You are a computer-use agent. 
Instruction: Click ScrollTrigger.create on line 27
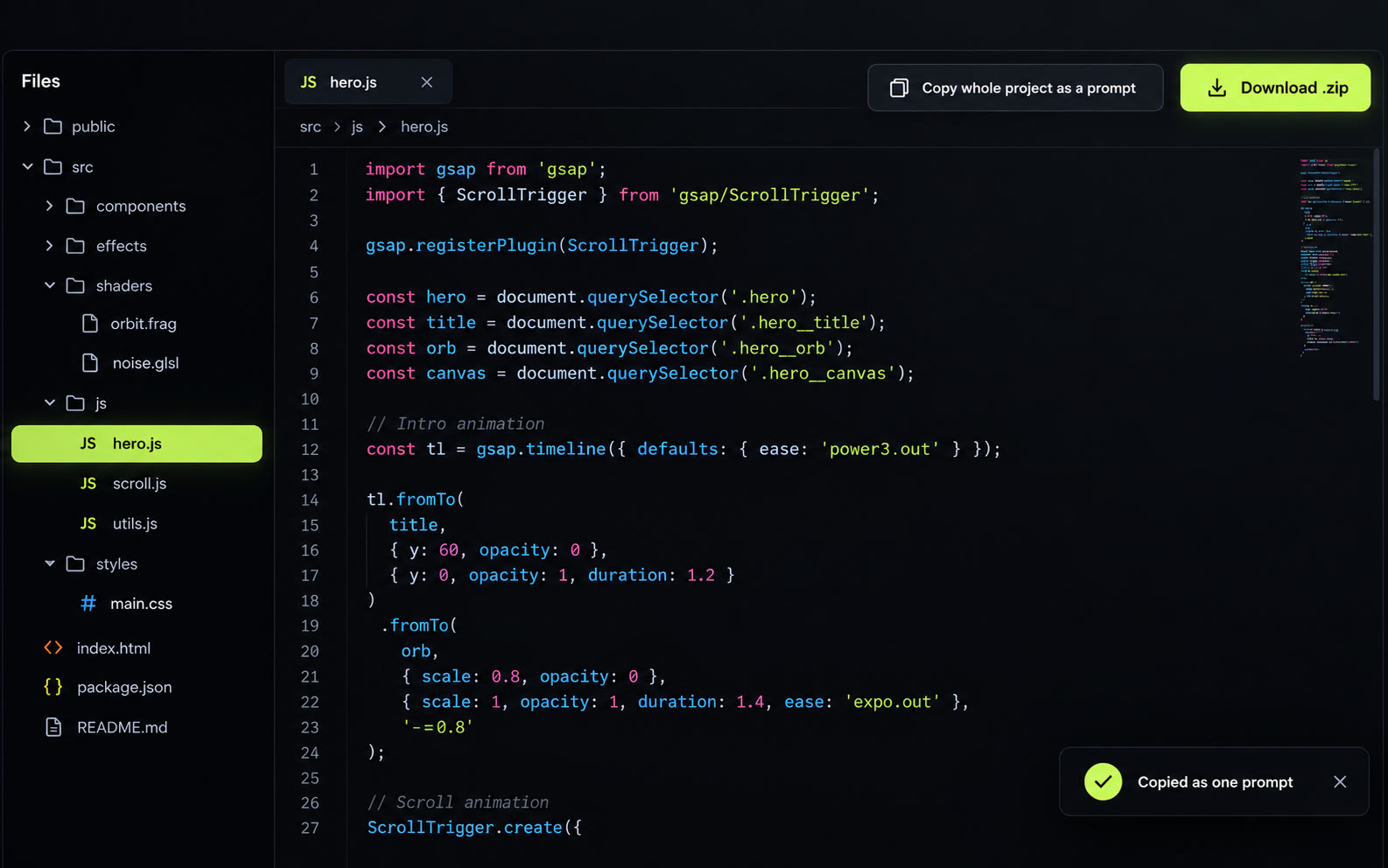click(x=465, y=828)
